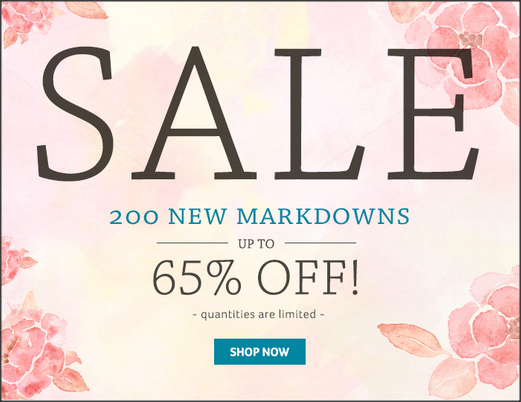Select the 200 NEW MARKDOWNS text
The width and height of the screenshot is (521, 402).
point(259,216)
